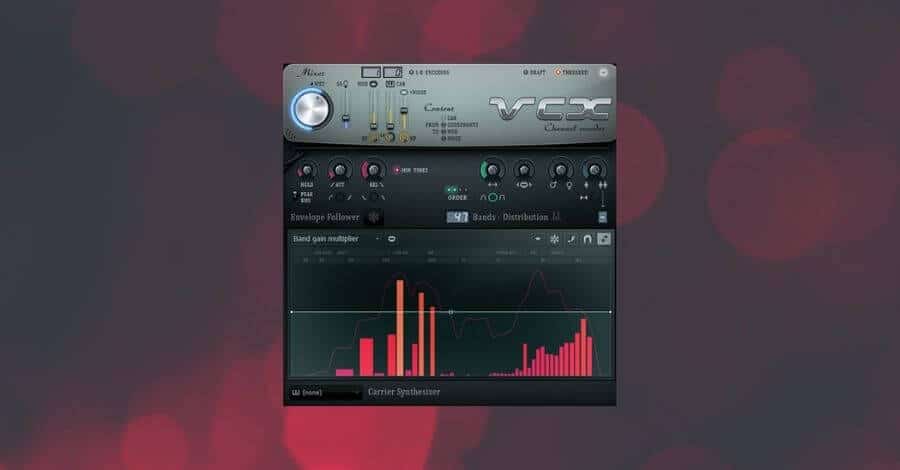Viewport: 900px width, 470px height.
Task: Click the center tension handle on envelope line
Action: click(451, 312)
